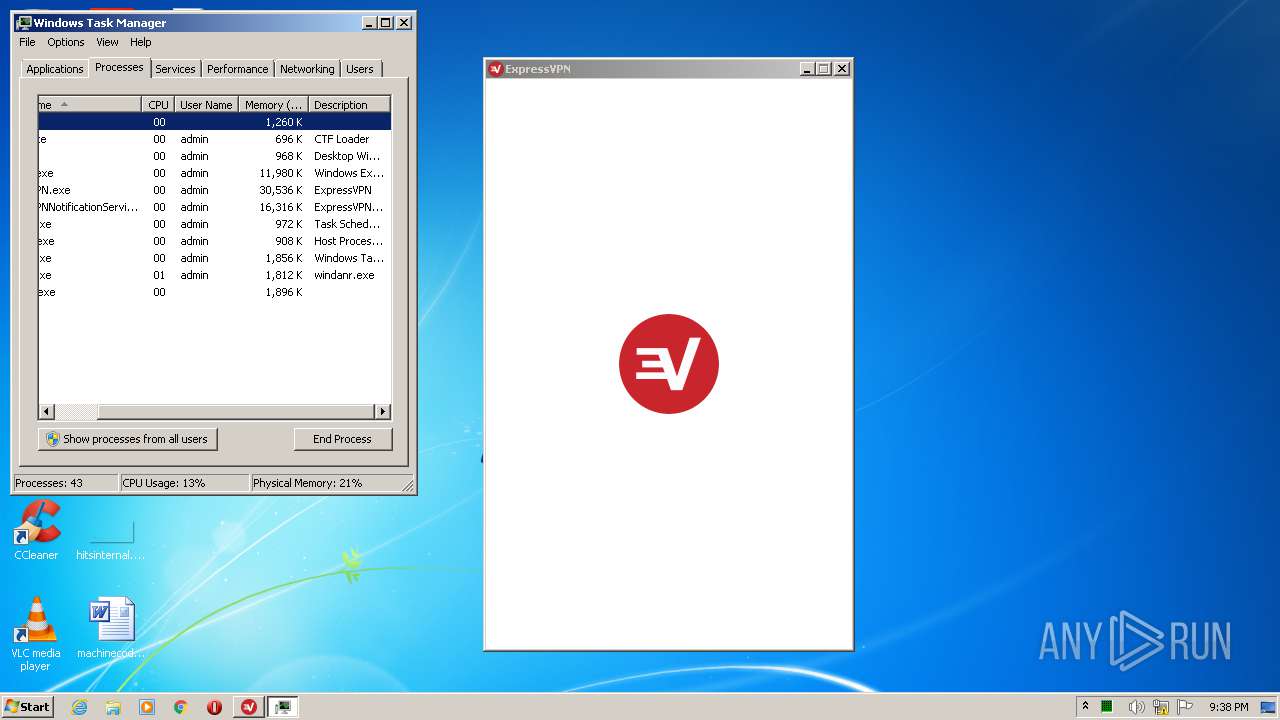Screen dimensions: 1280x720
Task: Click the process list scroll left arrow
Action: [46, 411]
